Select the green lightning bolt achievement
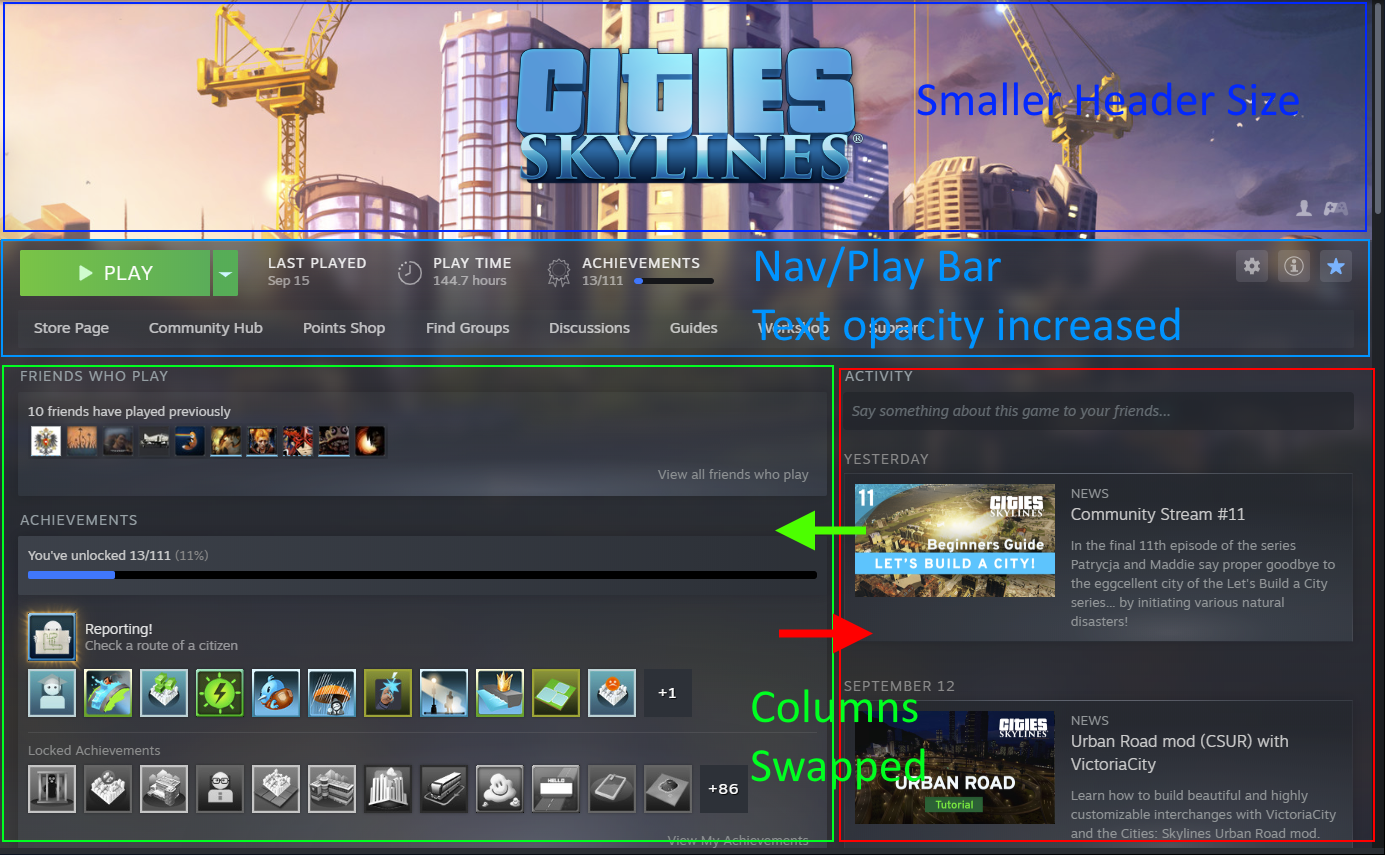Screen dimensions: 1385x855 [220, 693]
